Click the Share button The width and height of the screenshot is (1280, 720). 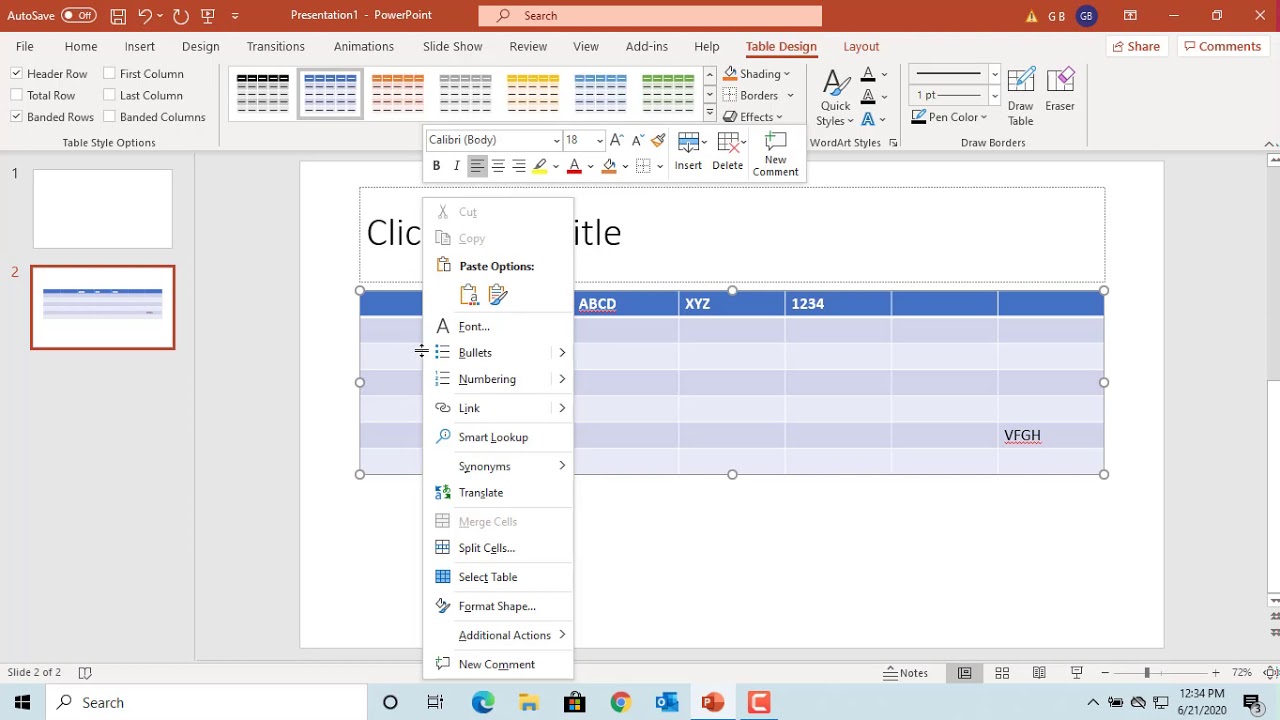click(x=1136, y=46)
